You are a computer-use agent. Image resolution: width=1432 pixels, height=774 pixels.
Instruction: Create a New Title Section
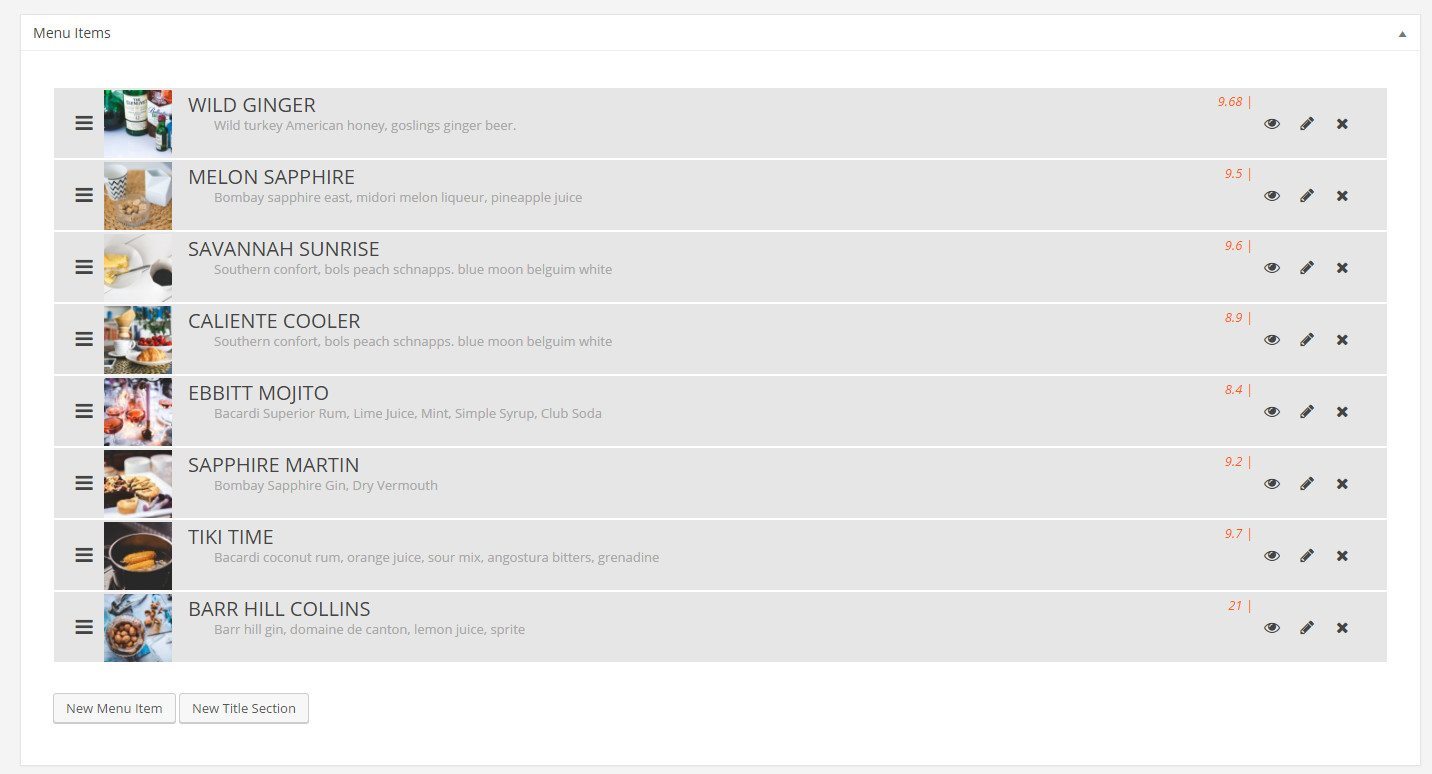point(244,708)
